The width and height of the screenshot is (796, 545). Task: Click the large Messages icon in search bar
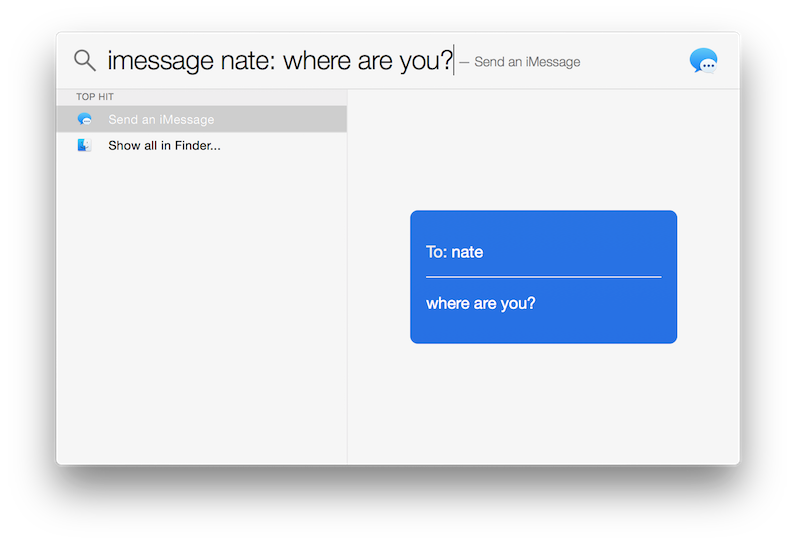coord(703,61)
